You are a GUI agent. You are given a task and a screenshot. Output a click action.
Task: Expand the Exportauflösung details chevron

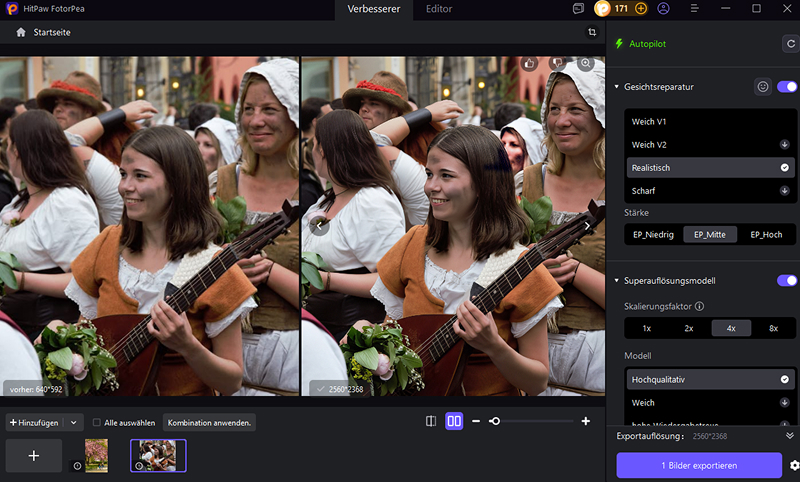click(x=789, y=436)
